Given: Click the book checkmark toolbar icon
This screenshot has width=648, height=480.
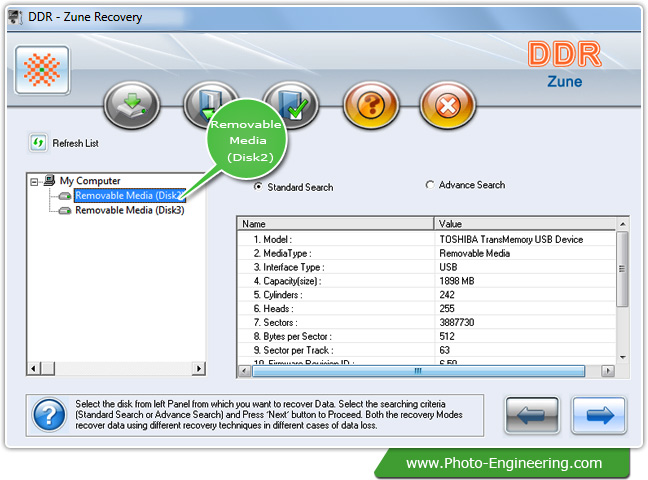Looking at the screenshot, I should (x=293, y=103).
